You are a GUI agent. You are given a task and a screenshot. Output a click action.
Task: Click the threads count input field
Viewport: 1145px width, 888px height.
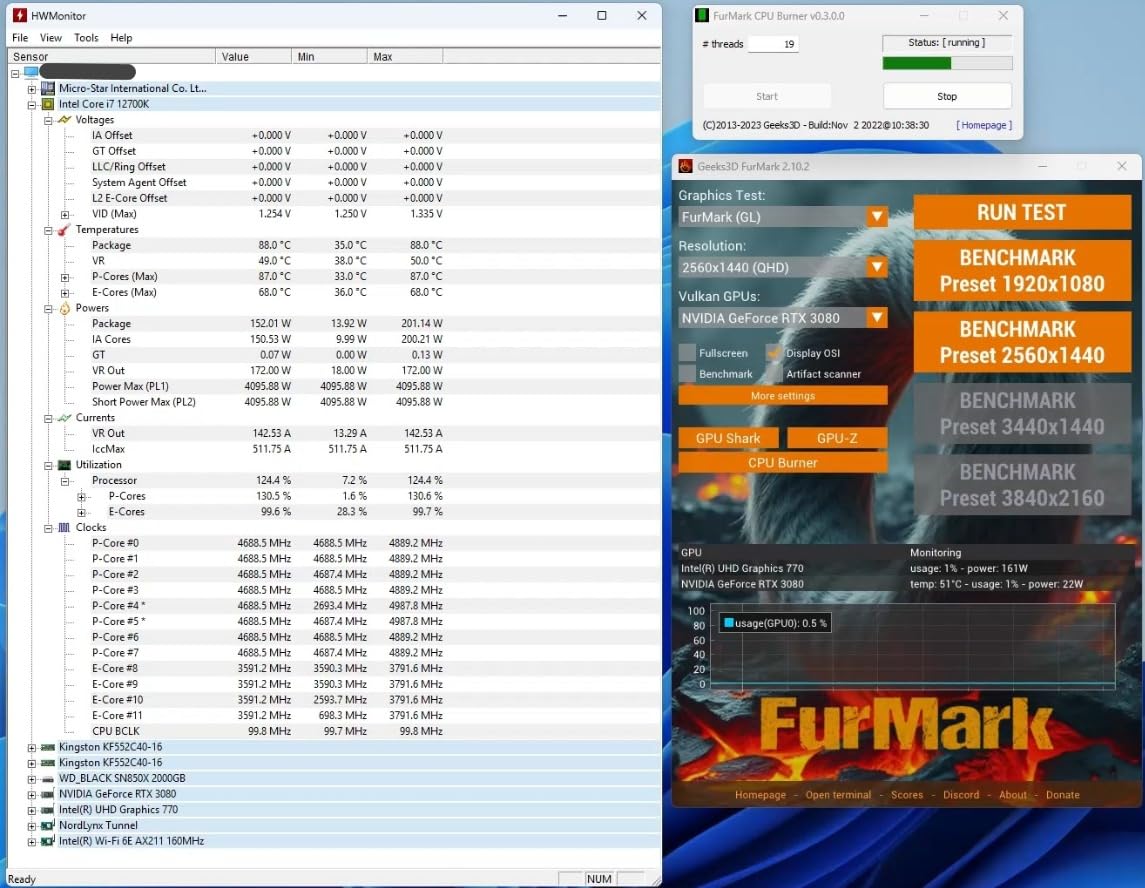(774, 44)
